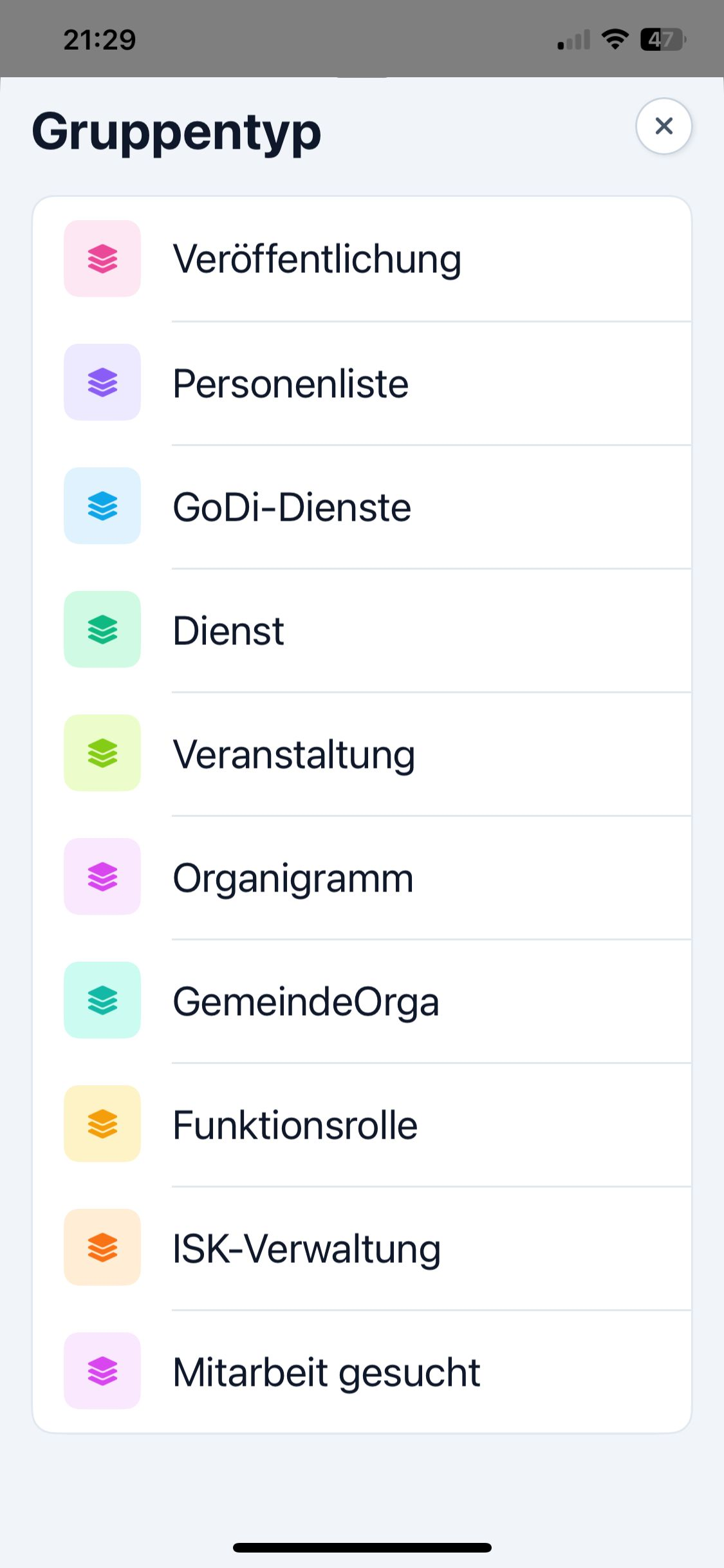Tap the yellow Funktionsrolle layers icon
Image resolution: width=724 pixels, height=1568 pixels.
(x=102, y=1124)
